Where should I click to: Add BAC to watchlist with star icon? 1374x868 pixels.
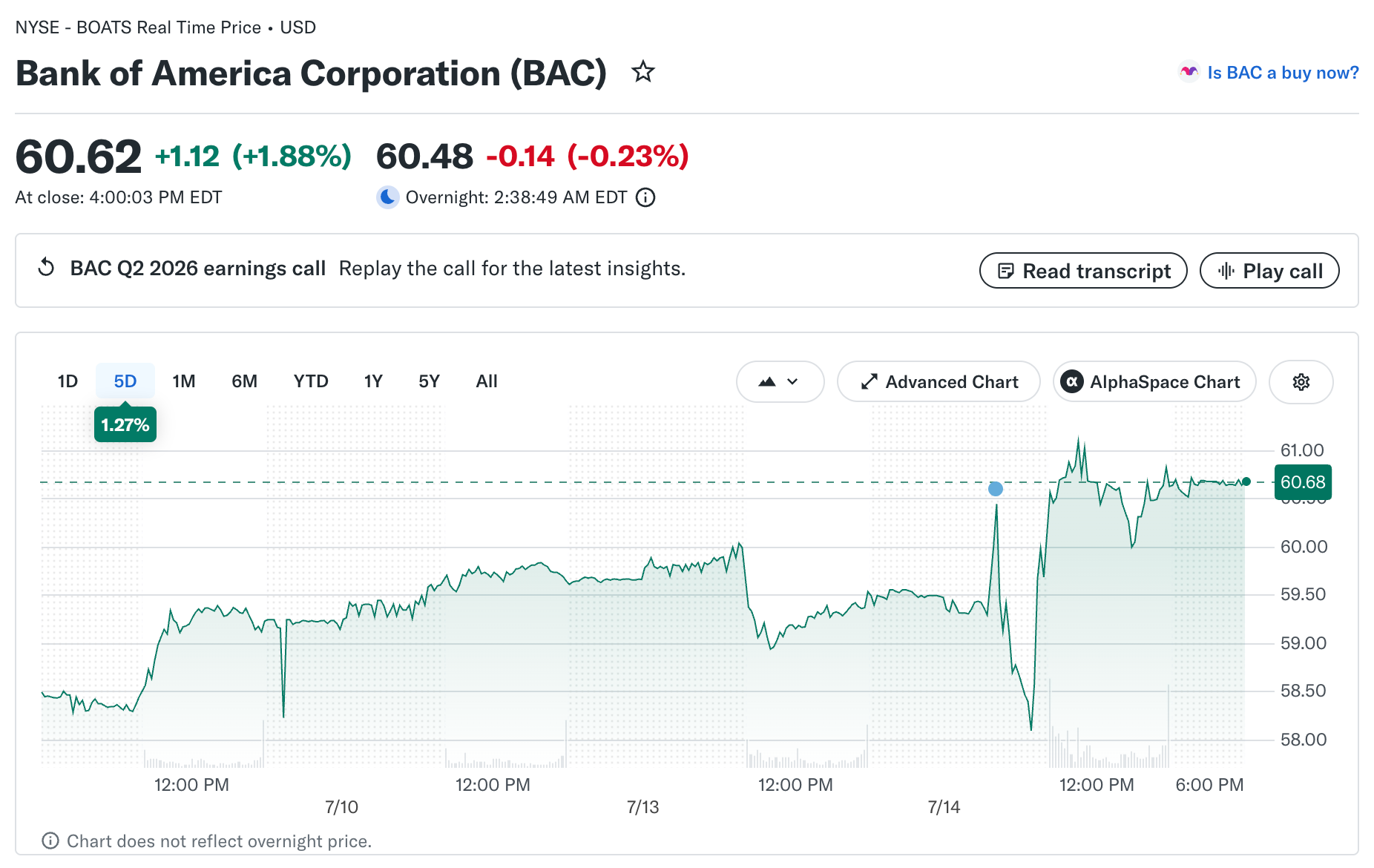pyautogui.click(x=642, y=72)
